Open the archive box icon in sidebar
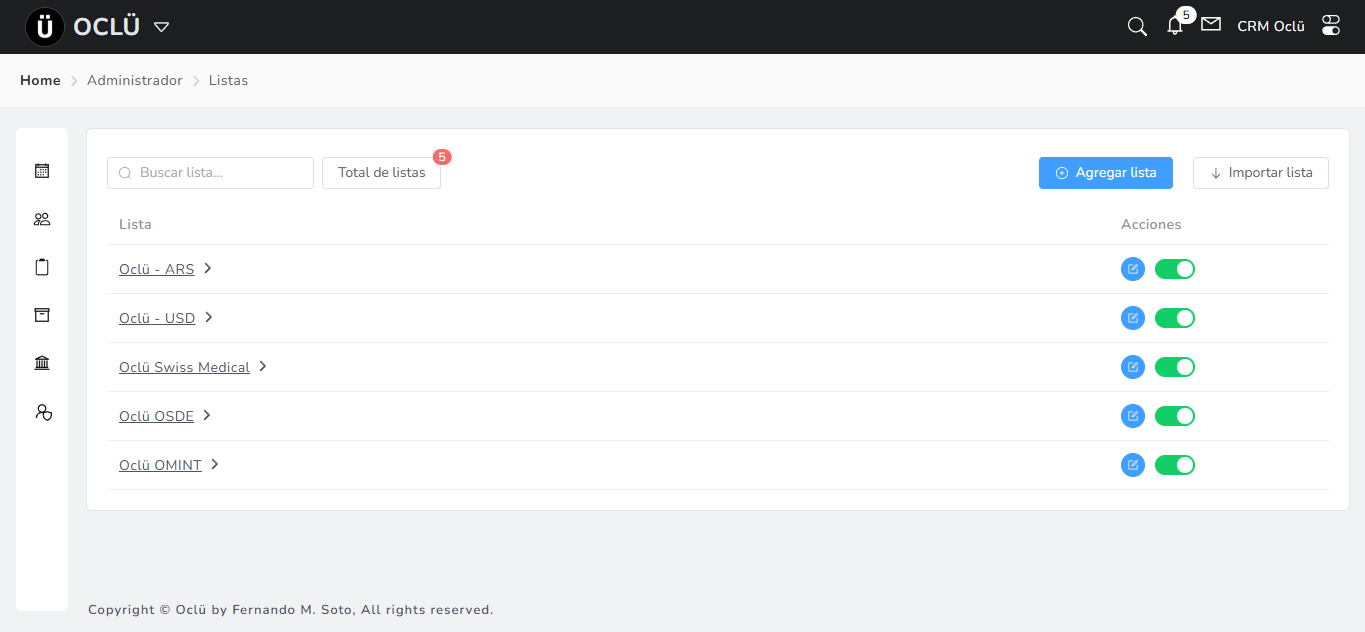 point(42,315)
